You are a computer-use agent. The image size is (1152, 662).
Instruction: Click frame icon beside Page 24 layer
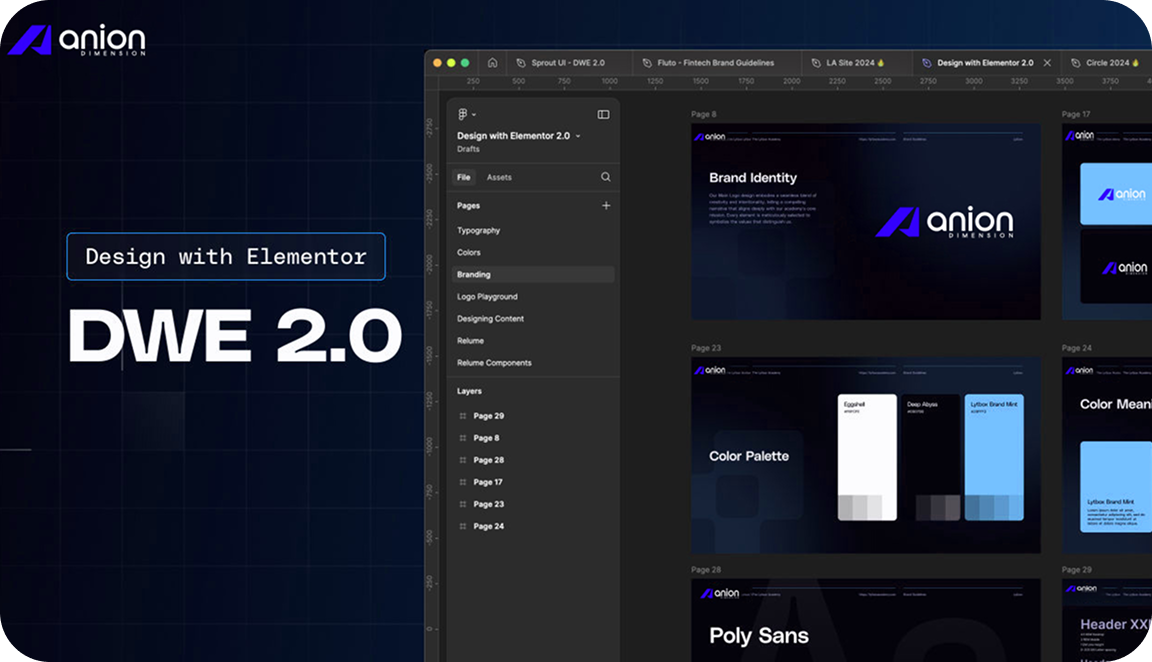[x=462, y=526]
